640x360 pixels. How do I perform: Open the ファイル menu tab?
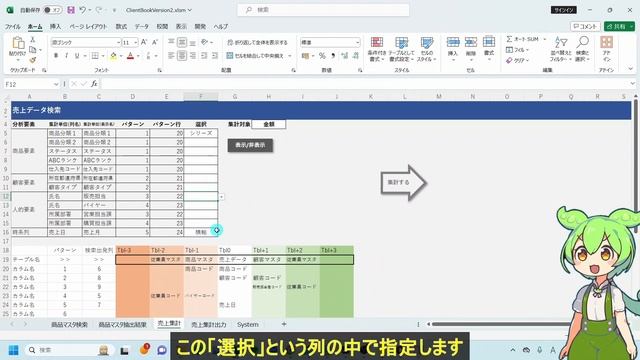[x=13, y=27]
